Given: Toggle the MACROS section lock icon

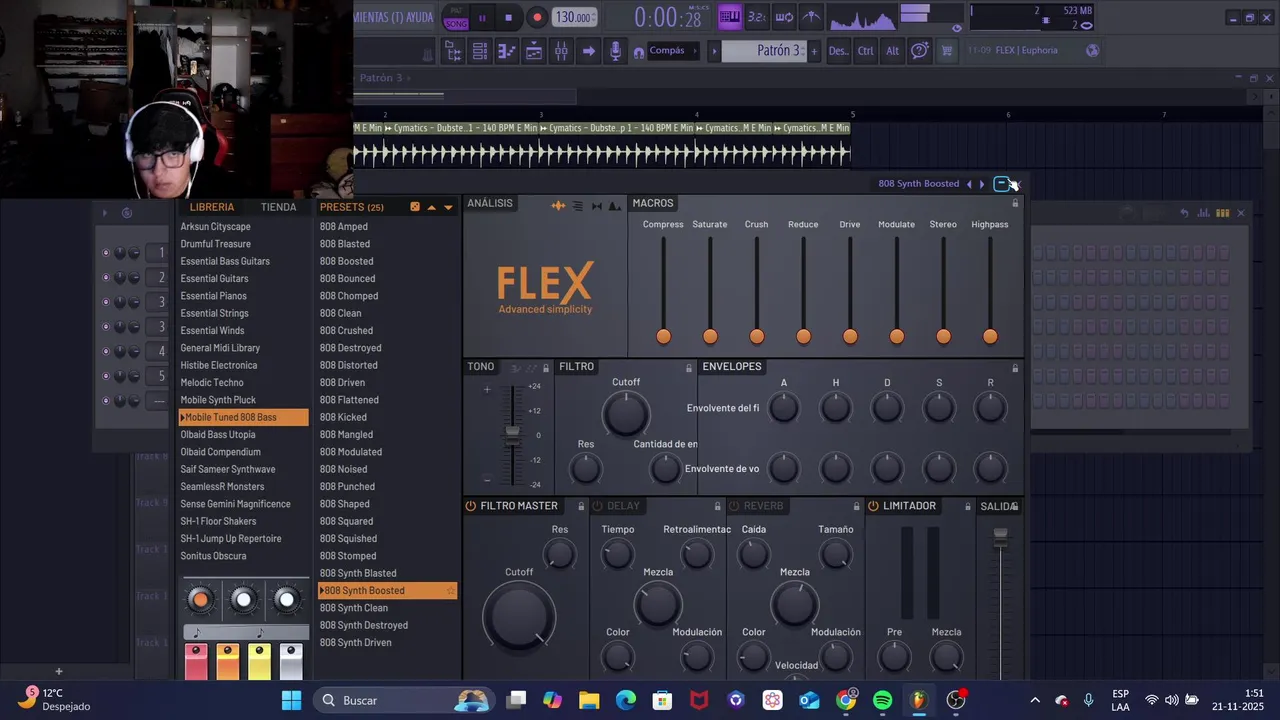Looking at the screenshot, I should pyautogui.click(x=1015, y=203).
